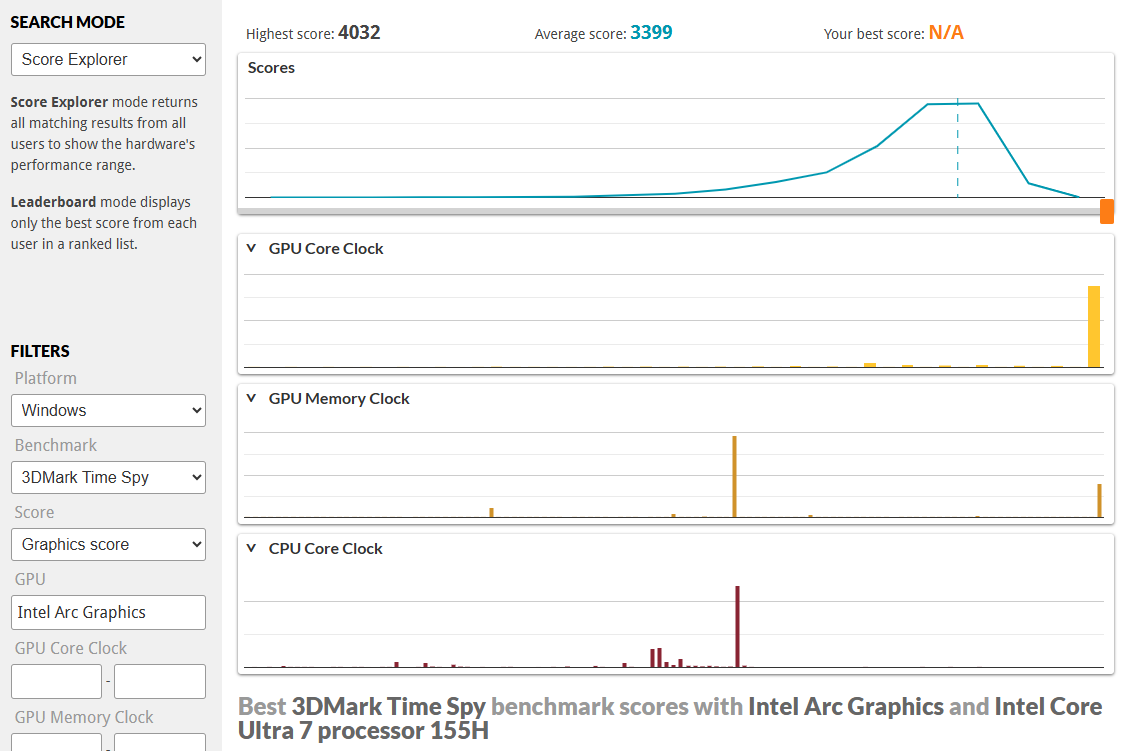The image size is (1128, 751).
Task: Click the GPU Core Clock chart title text
Action: 326,248
